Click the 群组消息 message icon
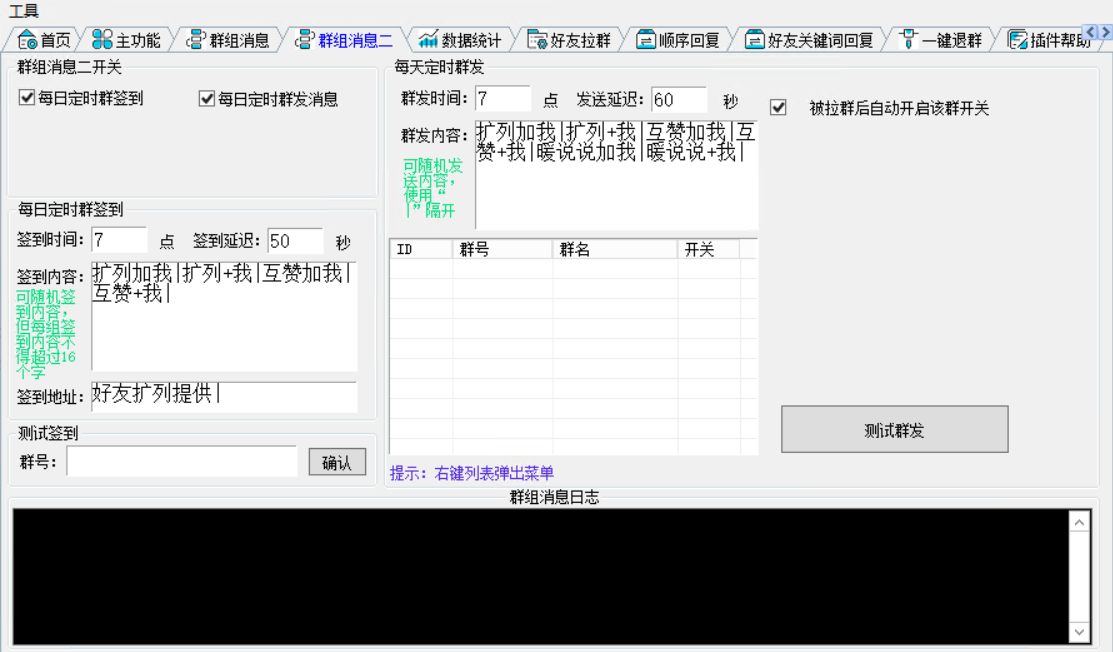The image size is (1113, 652). click(198, 40)
